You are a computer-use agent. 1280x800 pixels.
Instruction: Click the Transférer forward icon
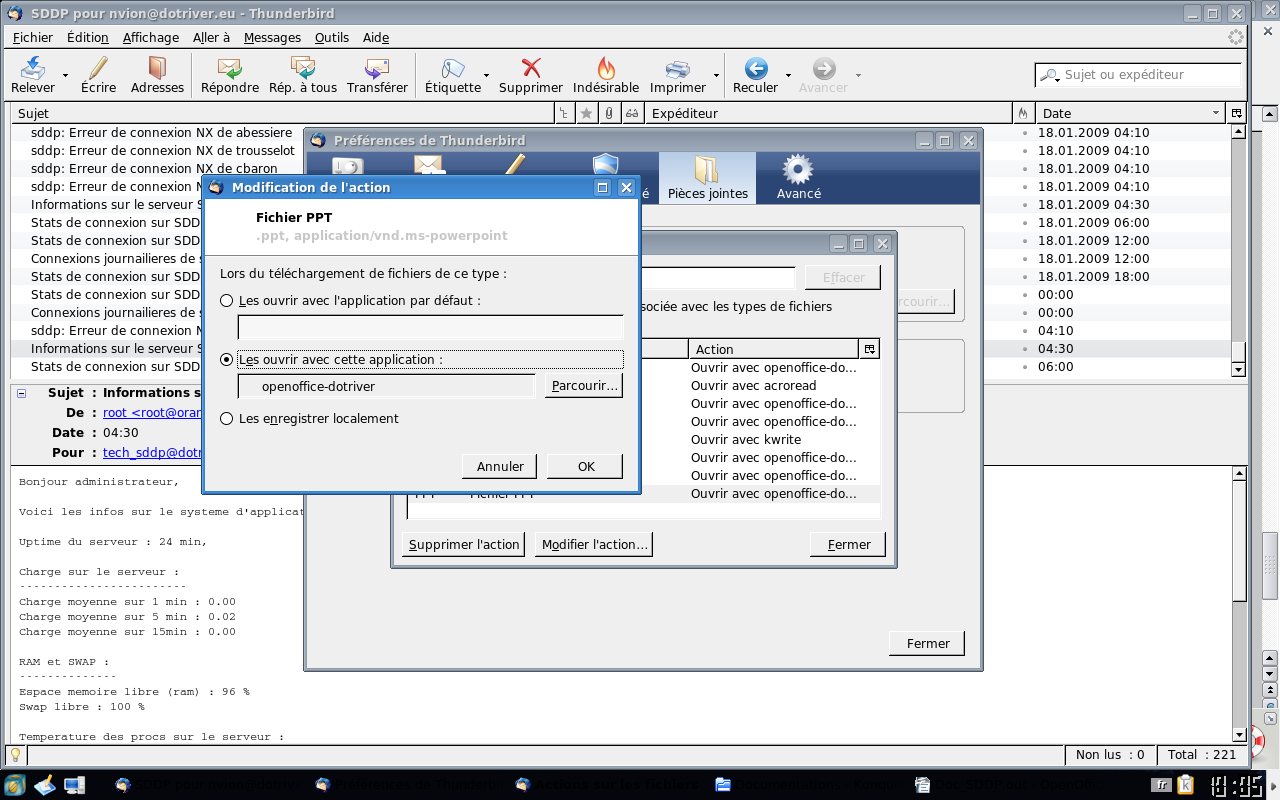point(377,69)
